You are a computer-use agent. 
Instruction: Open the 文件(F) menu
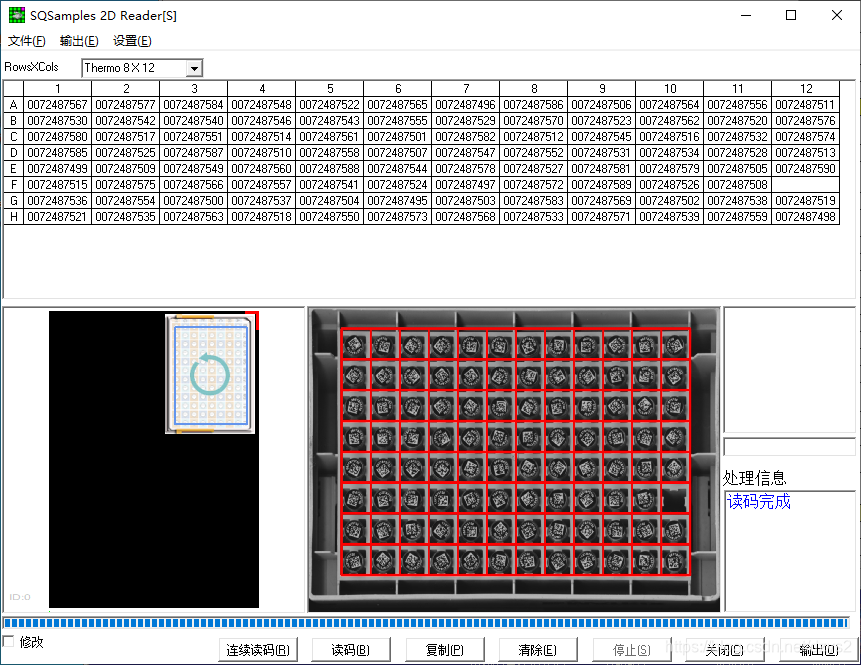pos(26,41)
